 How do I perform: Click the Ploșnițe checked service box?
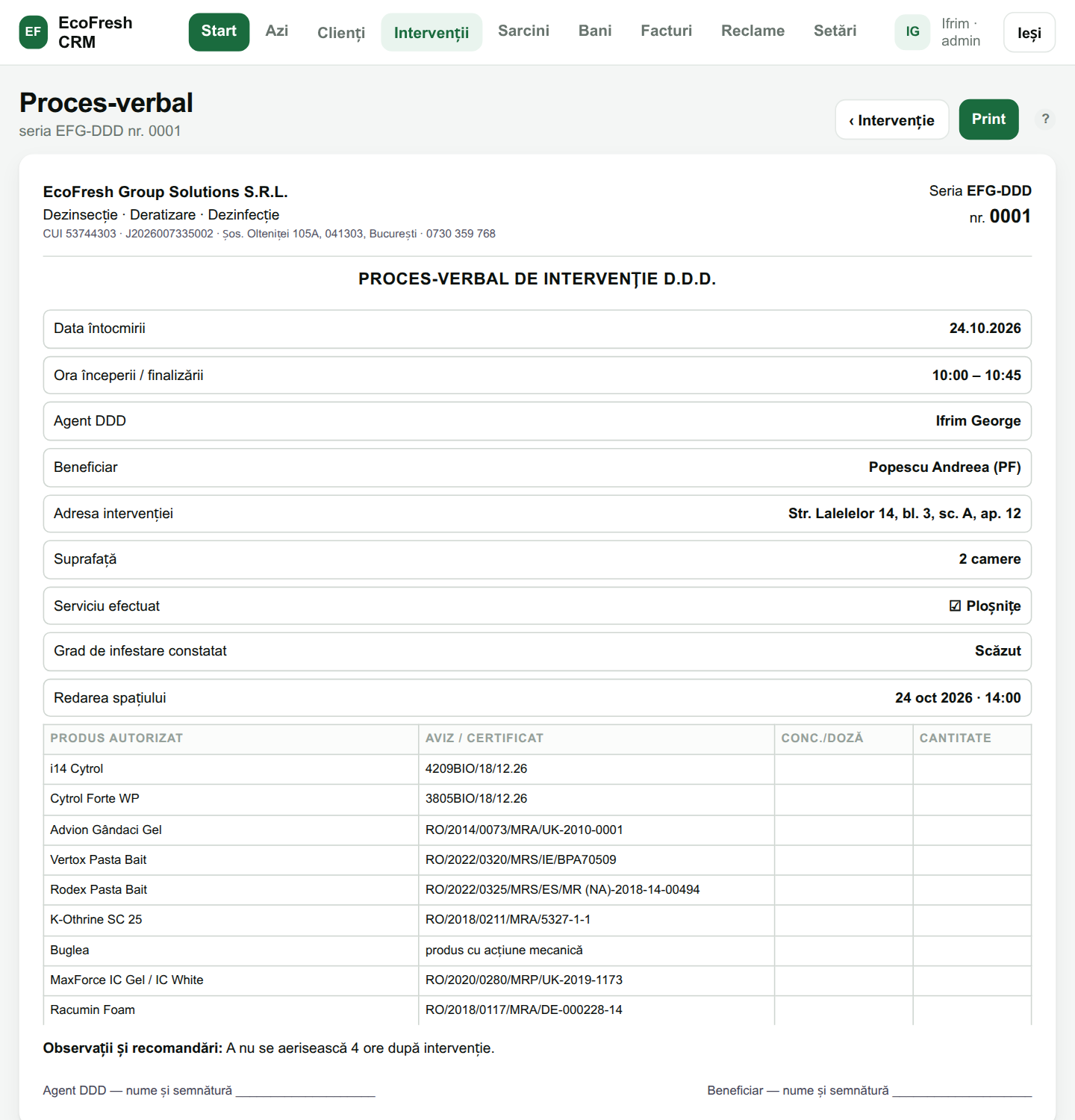click(955, 606)
